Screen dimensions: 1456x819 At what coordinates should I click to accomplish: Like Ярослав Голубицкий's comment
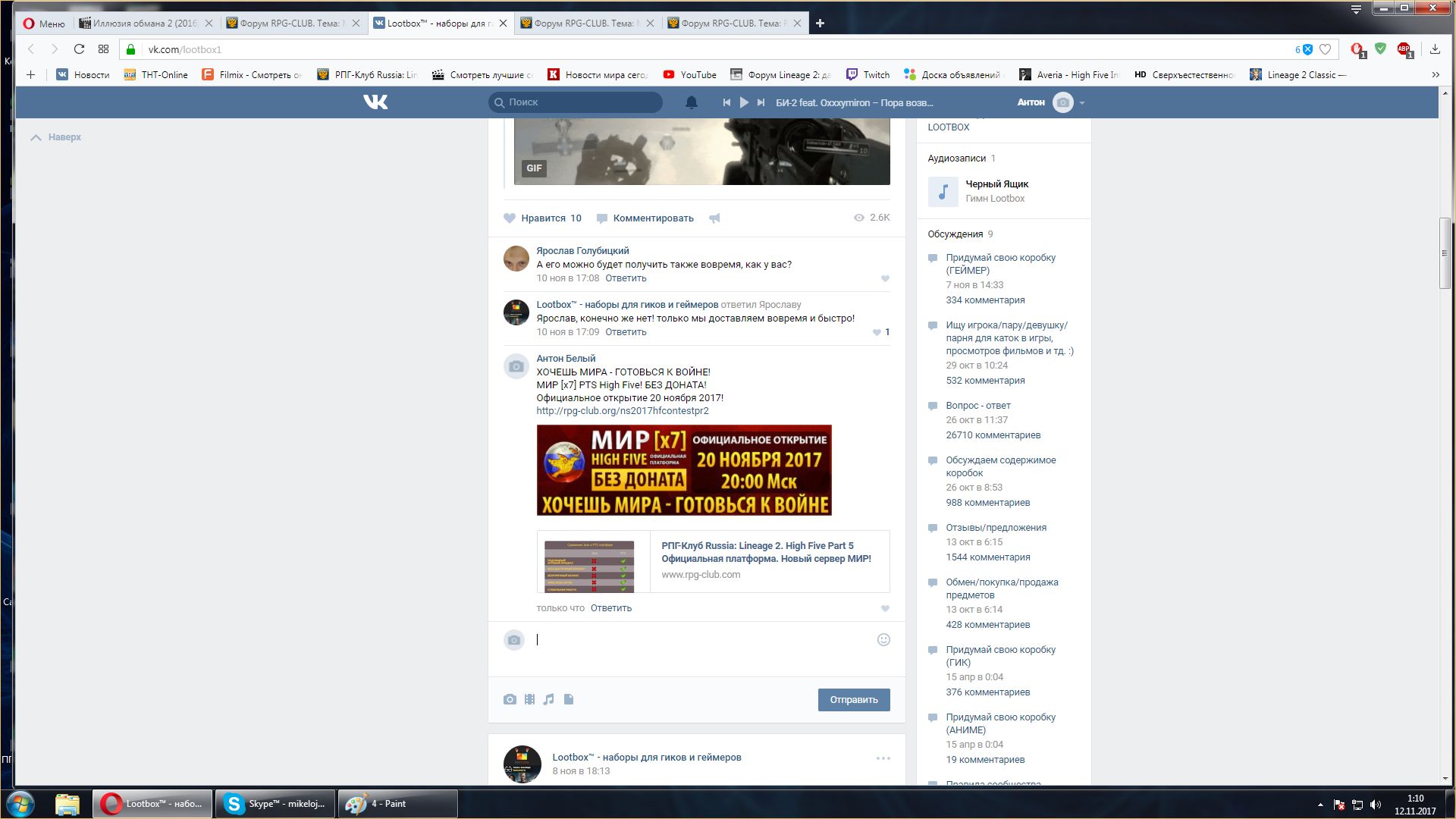pos(885,279)
